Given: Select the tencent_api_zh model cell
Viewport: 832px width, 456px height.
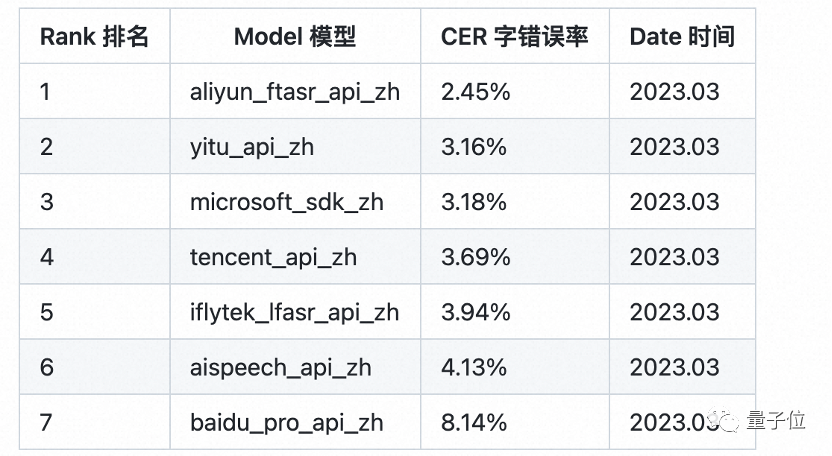Looking at the screenshot, I should tap(273, 257).
